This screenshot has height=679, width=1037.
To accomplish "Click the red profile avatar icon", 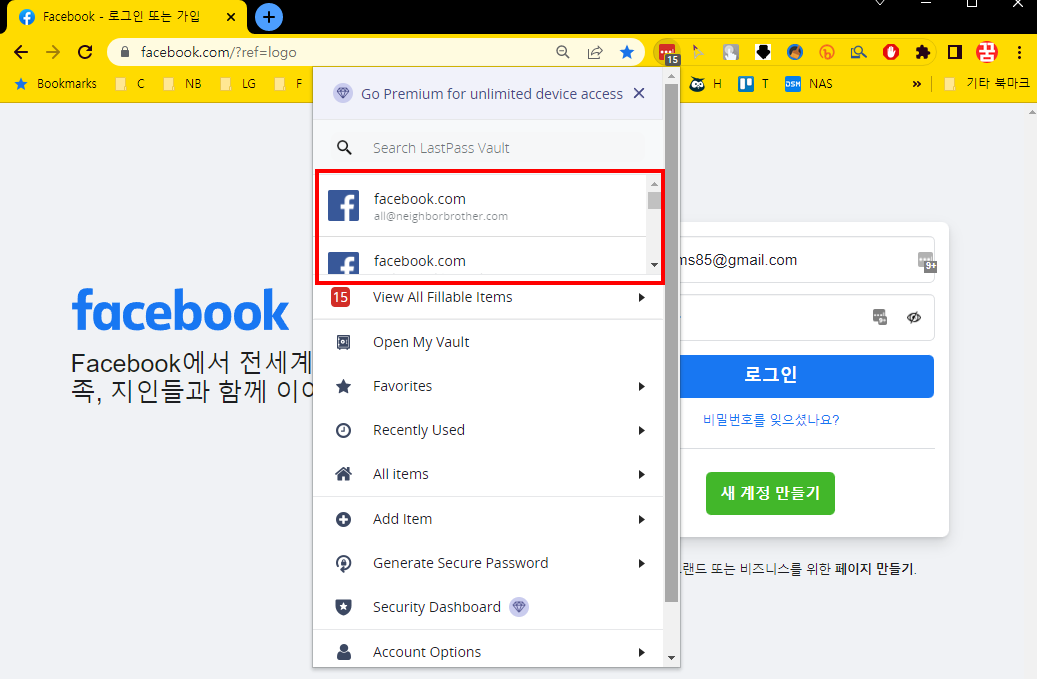I will [x=987, y=52].
